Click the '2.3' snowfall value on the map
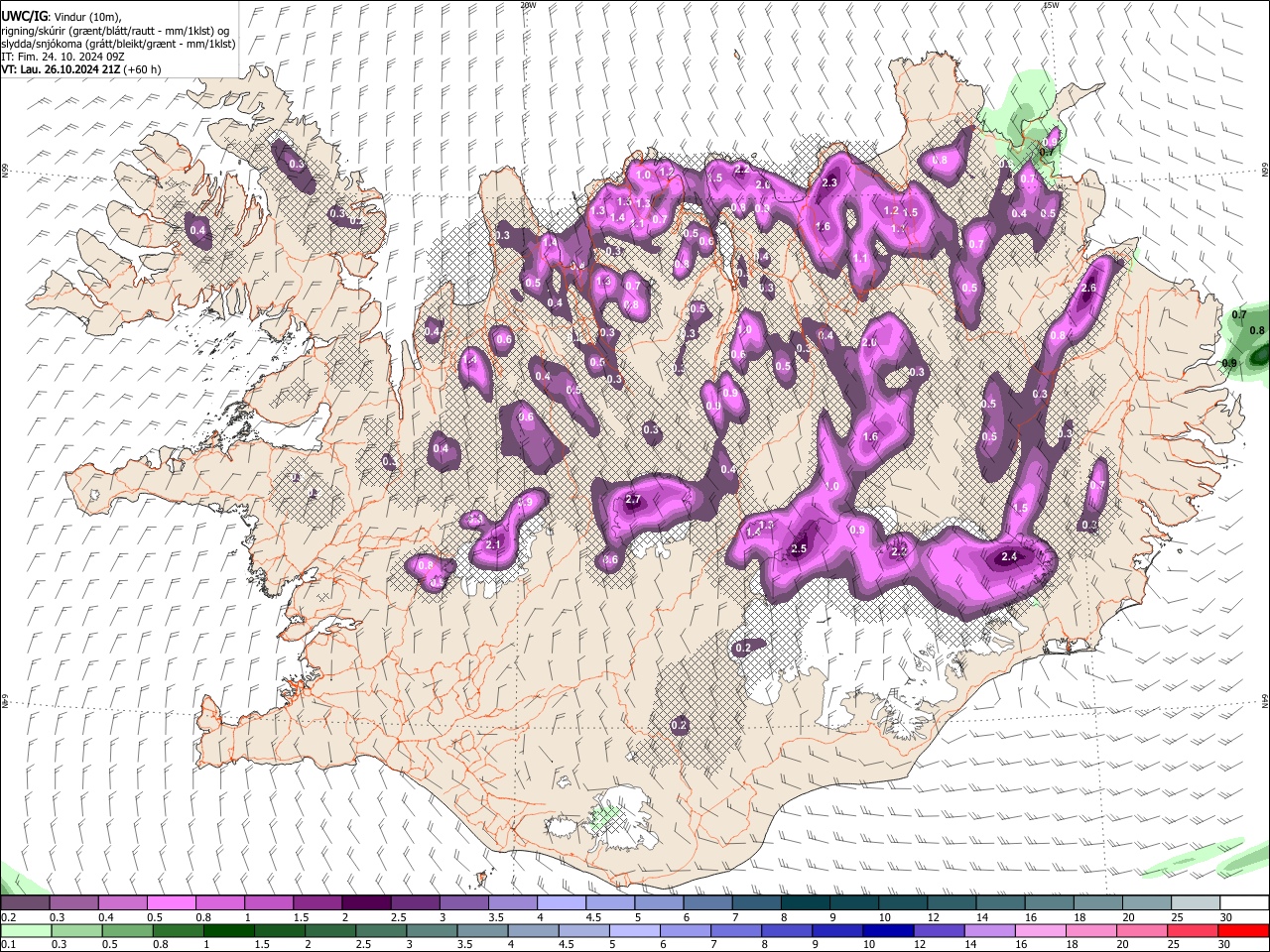 830,182
